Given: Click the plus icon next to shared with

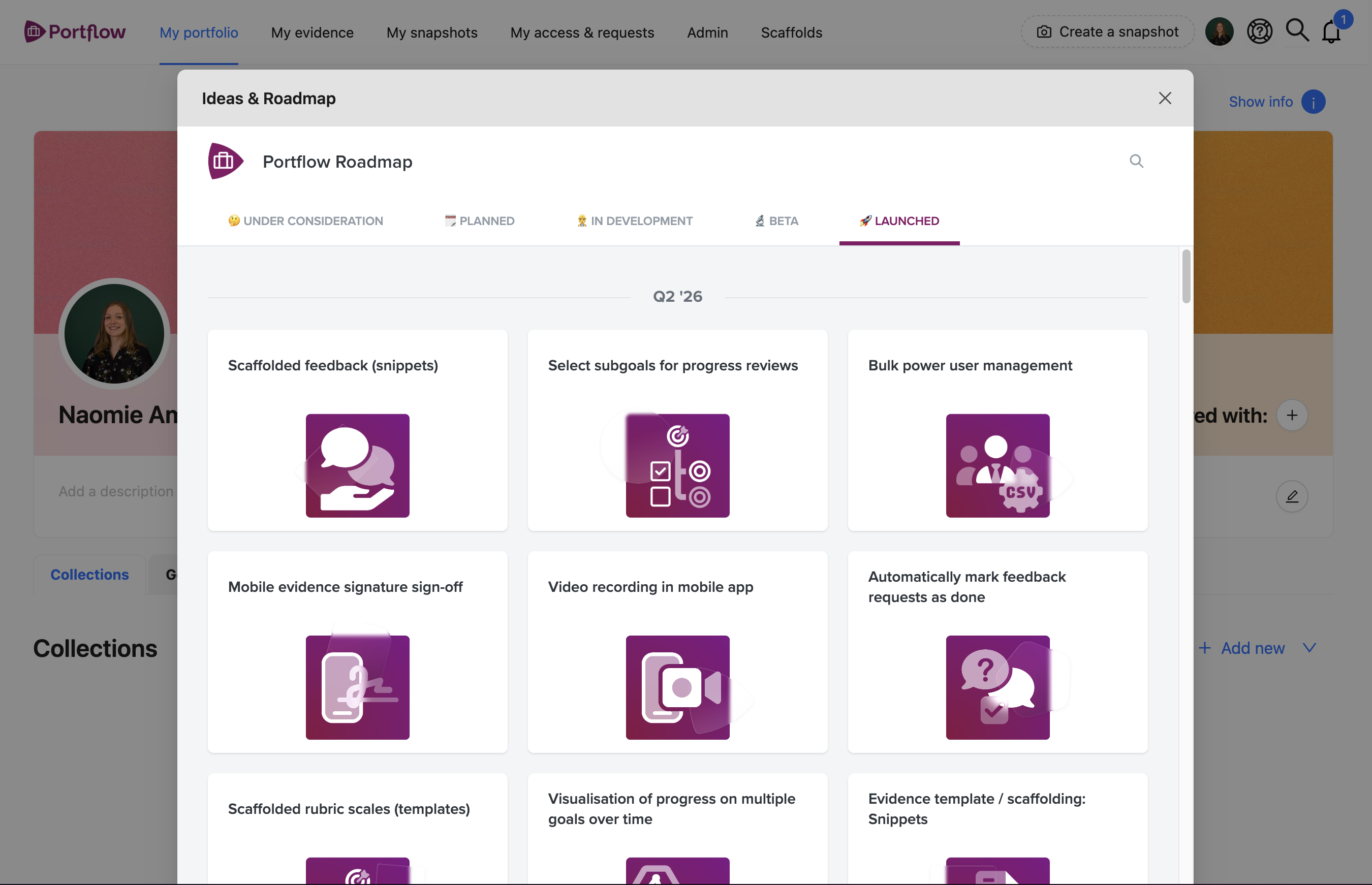Looking at the screenshot, I should click(x=1292, y=415).
